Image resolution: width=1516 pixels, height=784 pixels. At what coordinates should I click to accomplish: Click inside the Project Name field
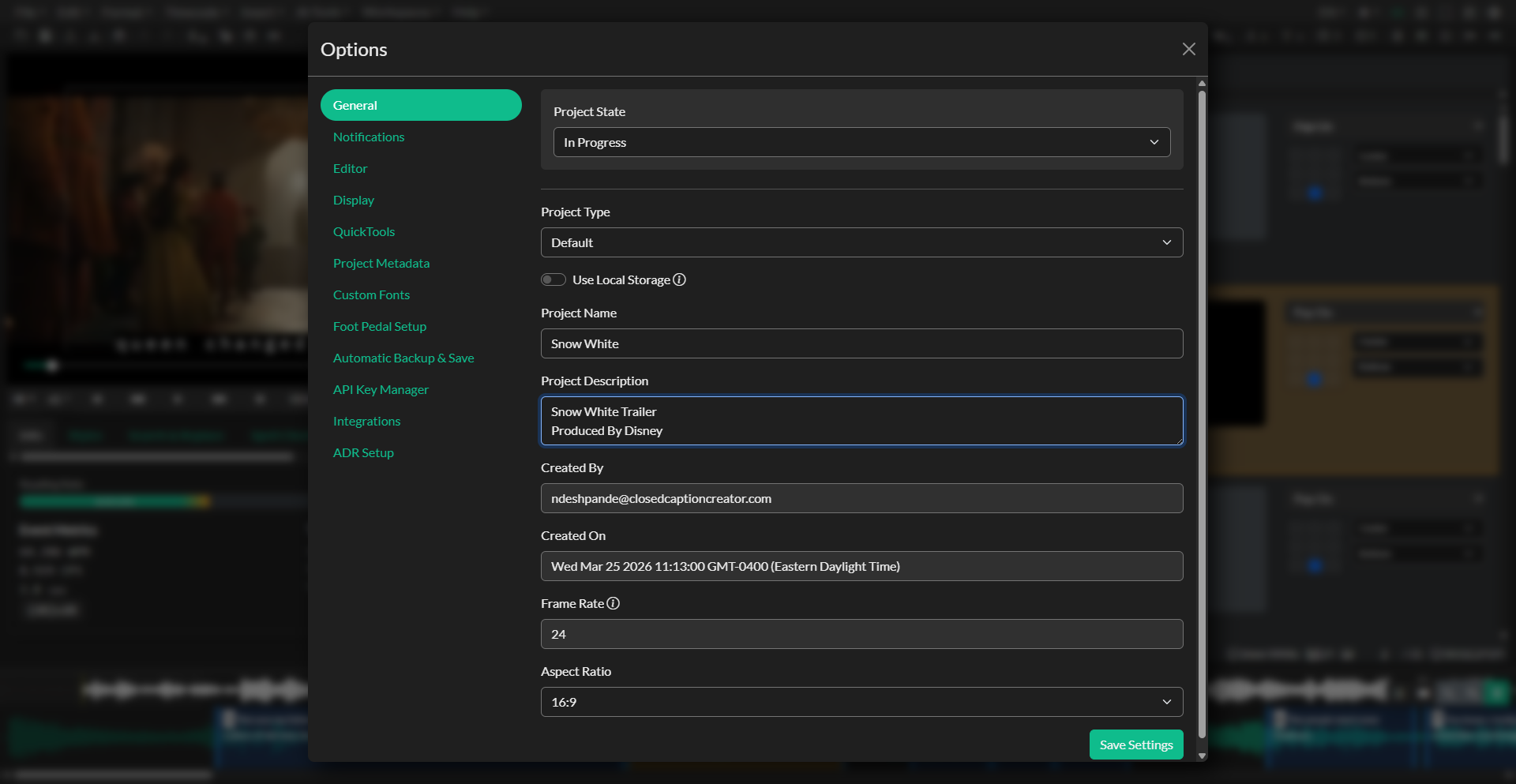click(861, 343)
